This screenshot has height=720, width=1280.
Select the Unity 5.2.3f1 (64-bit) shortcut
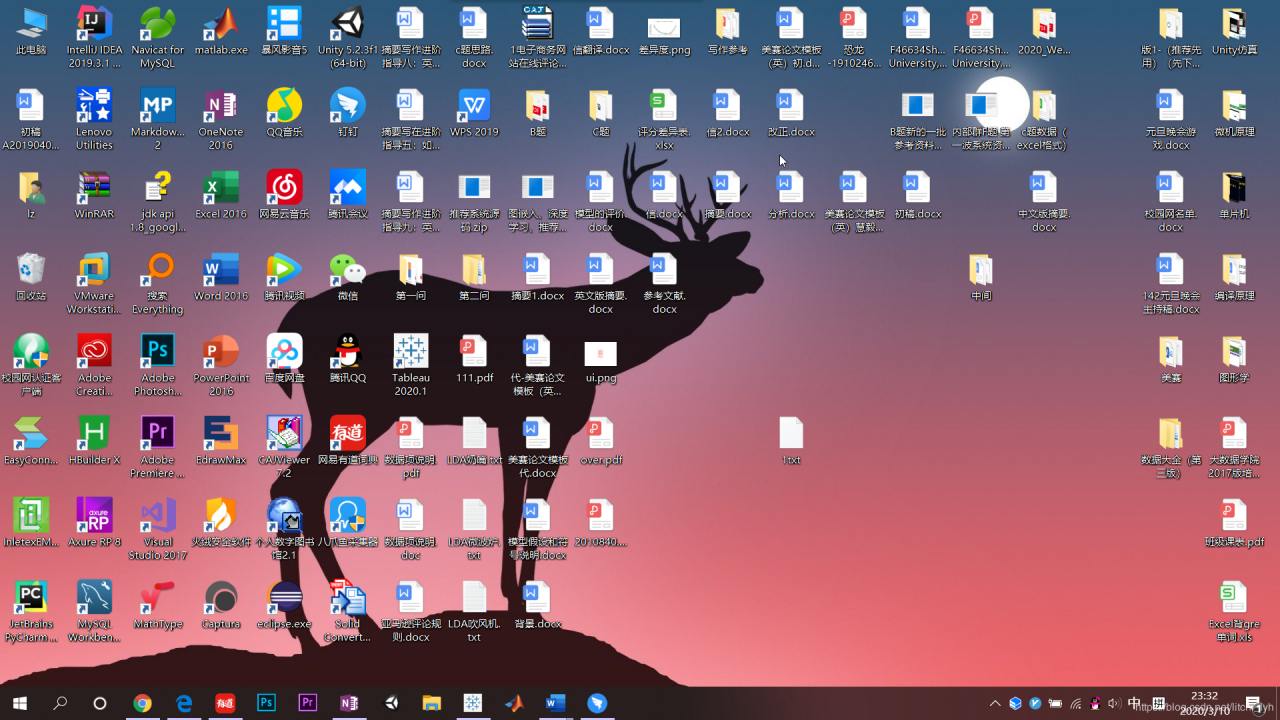tap(348, 38)
